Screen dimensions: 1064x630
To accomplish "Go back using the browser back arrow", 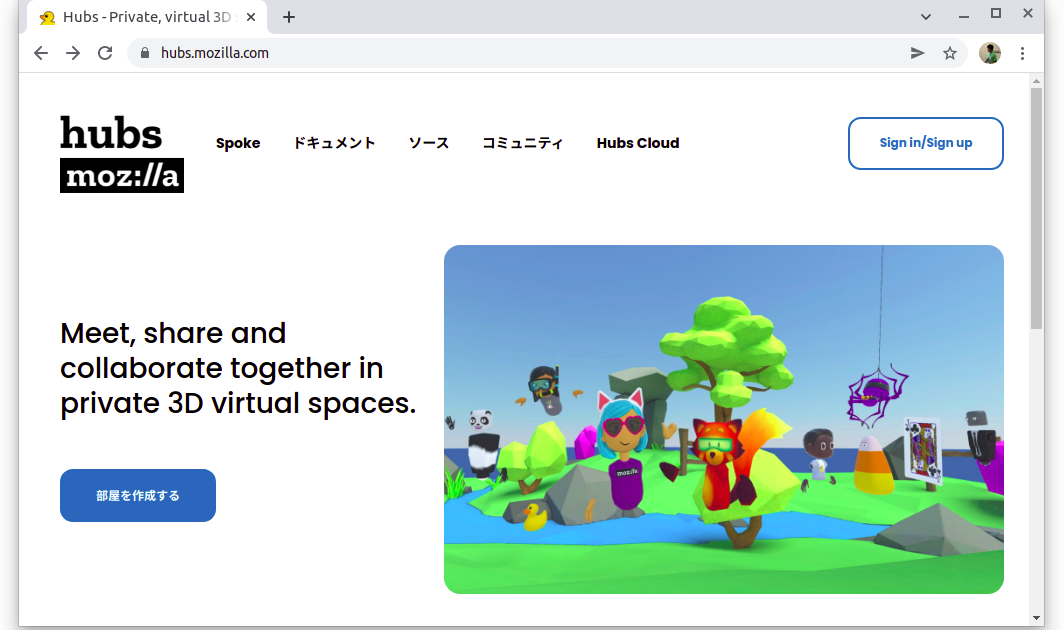I will coord(41,53).
